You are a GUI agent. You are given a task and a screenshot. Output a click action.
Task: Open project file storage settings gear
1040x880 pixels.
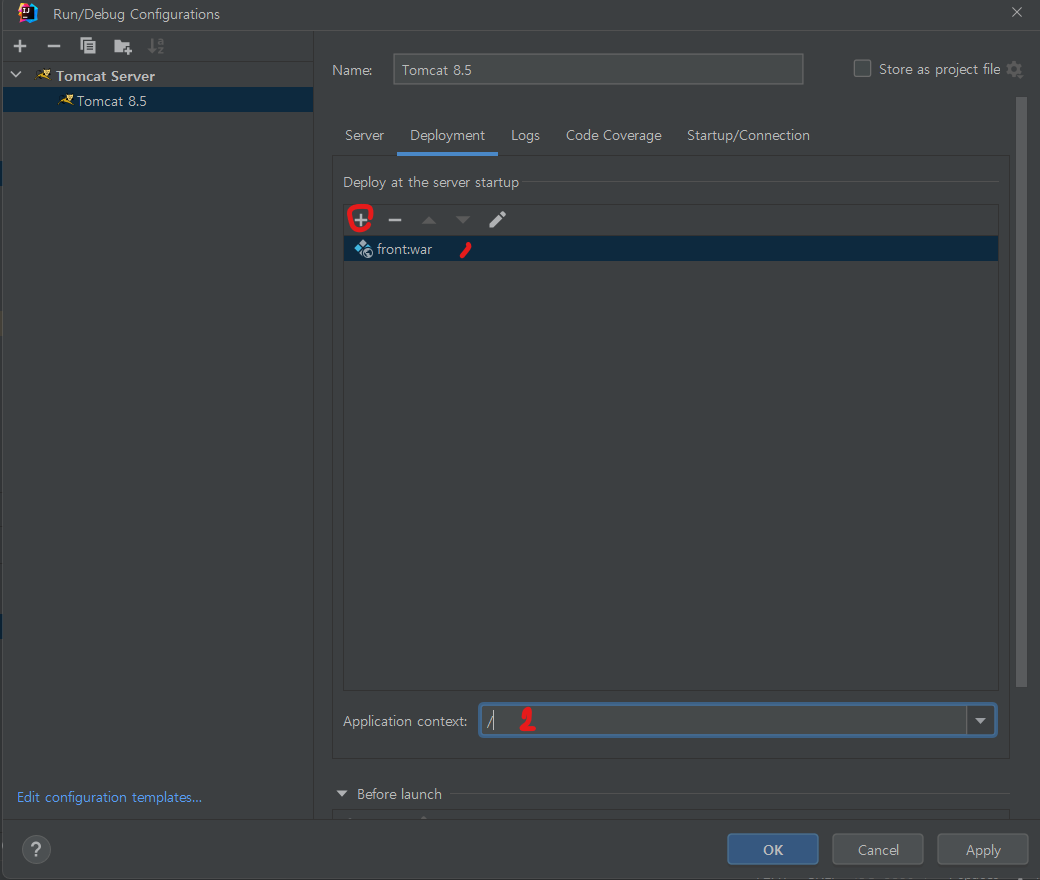[1015, 69]
